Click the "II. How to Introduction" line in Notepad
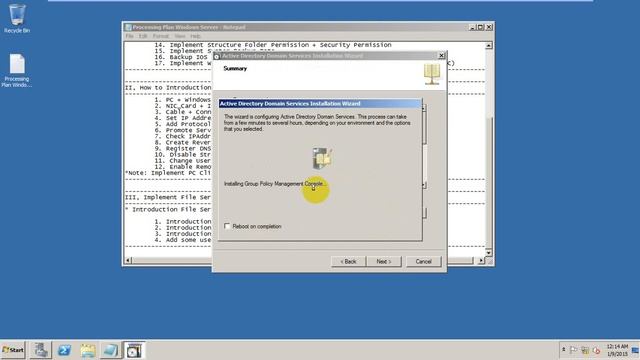The height and width of the screenshot is (360, 640). [x=168, y=87]
